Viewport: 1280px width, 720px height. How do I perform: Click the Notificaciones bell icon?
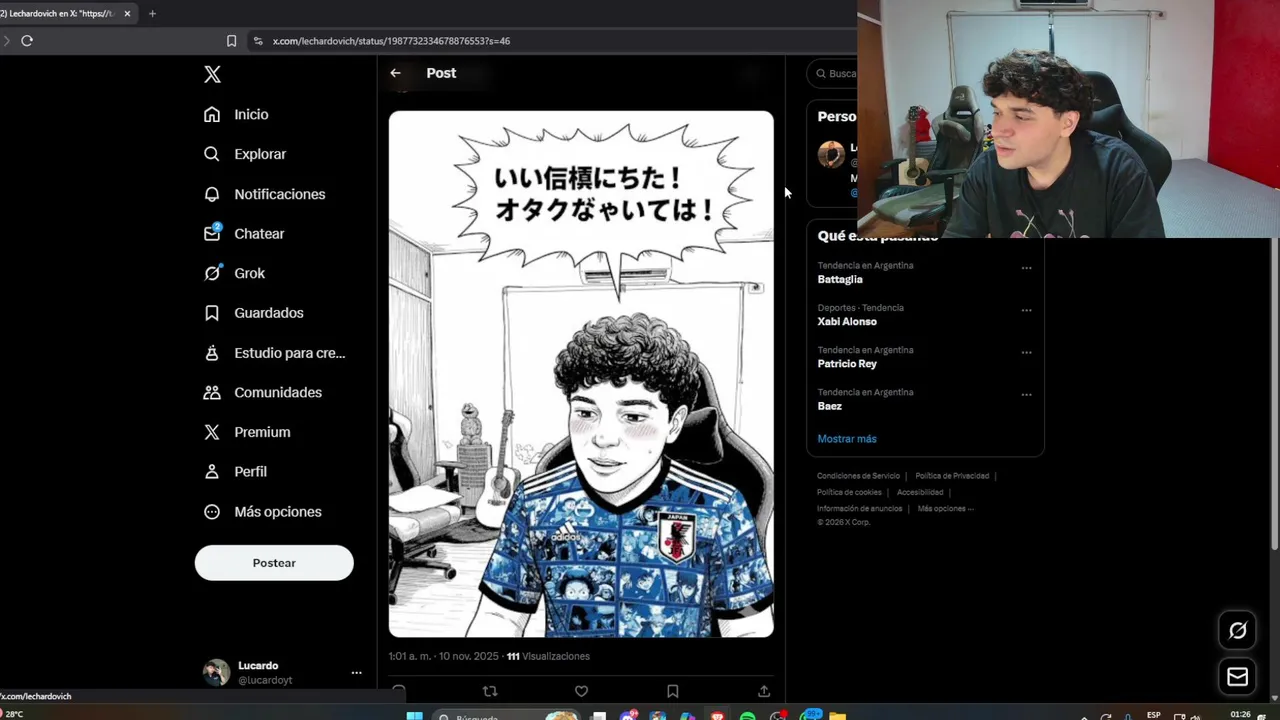click(x=212, y=194)
